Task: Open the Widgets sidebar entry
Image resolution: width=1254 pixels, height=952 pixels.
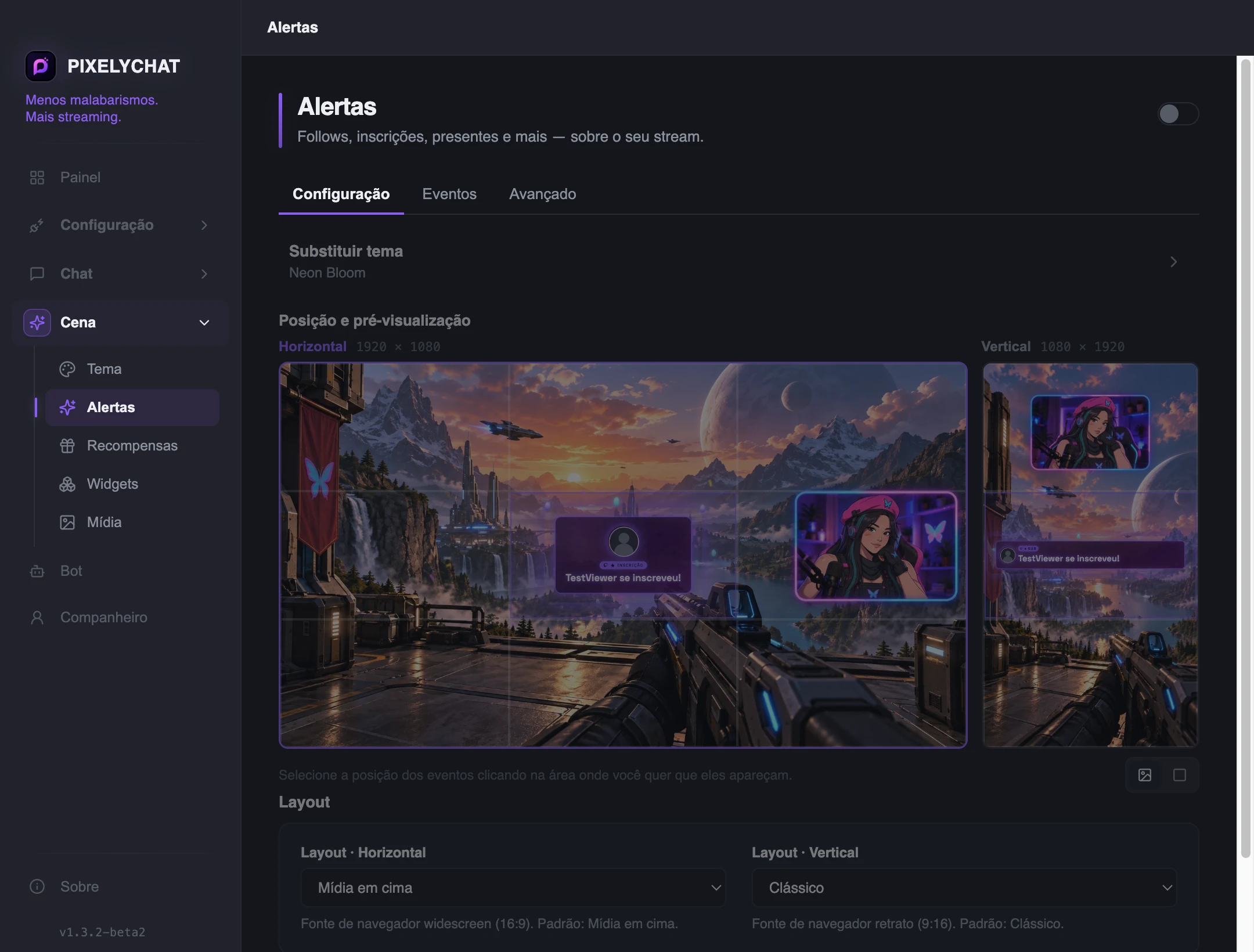Action: [132, 484]
